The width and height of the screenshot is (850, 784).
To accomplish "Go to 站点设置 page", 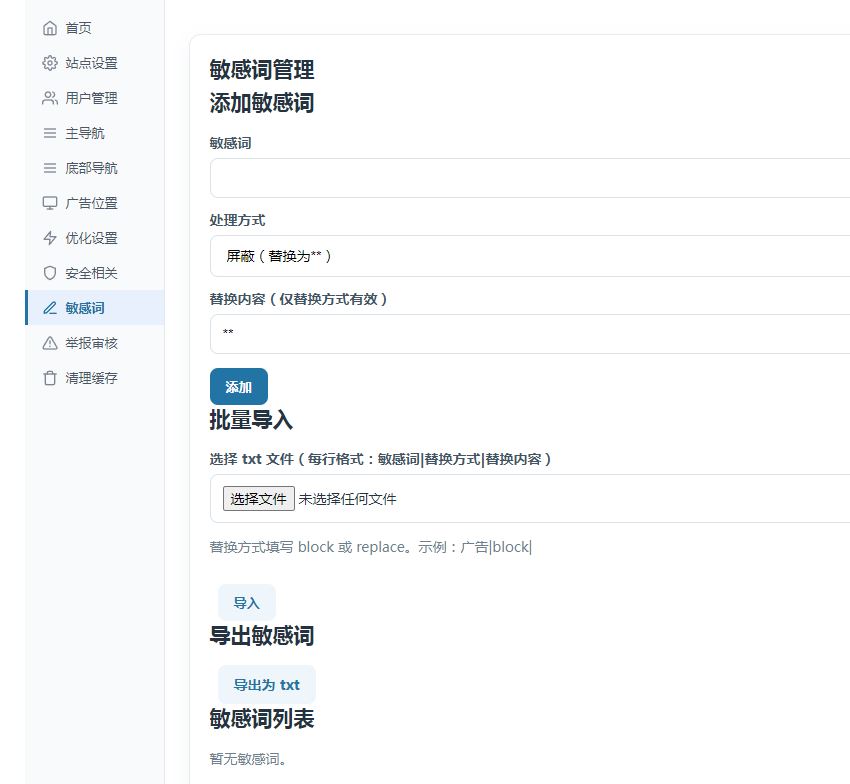I will 95,63.
